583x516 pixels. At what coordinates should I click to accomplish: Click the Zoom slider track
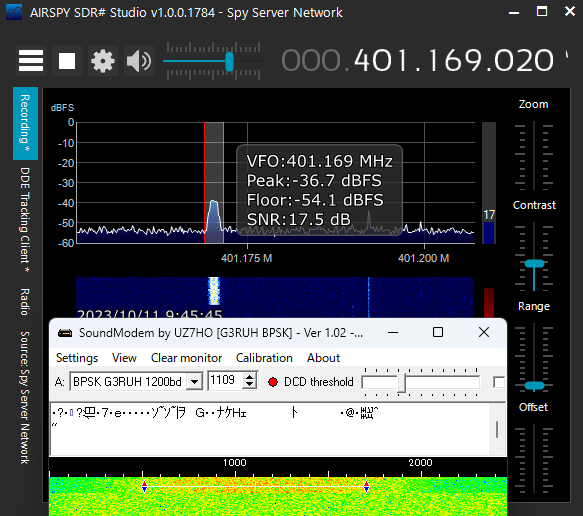click(534, 155)
